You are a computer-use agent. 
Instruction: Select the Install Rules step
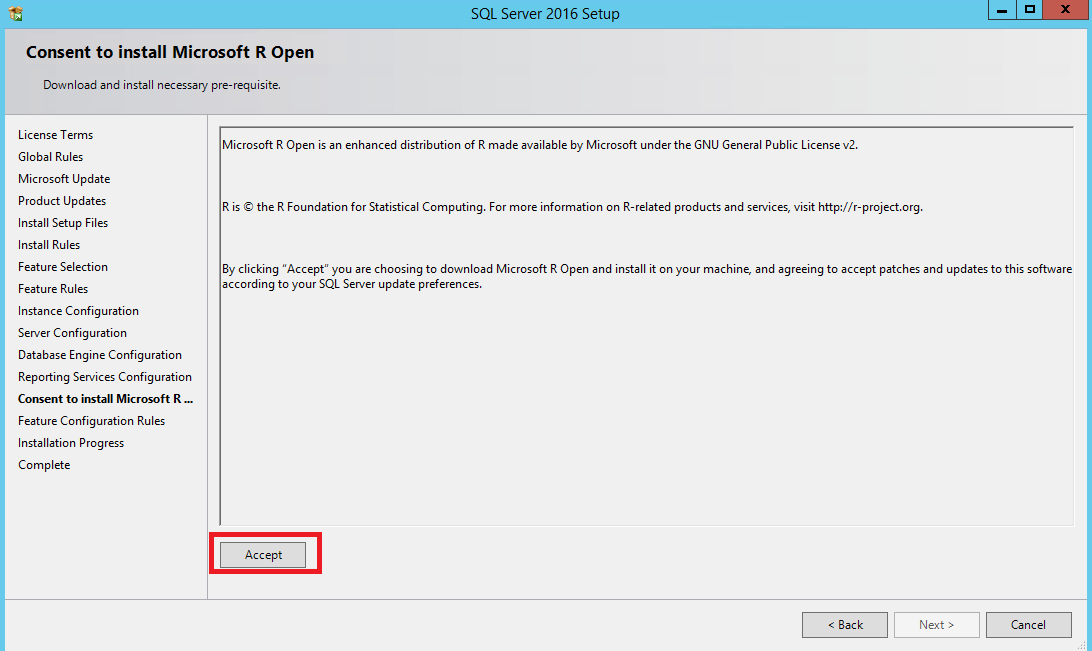pyautogui.click(x=49, y=244)
